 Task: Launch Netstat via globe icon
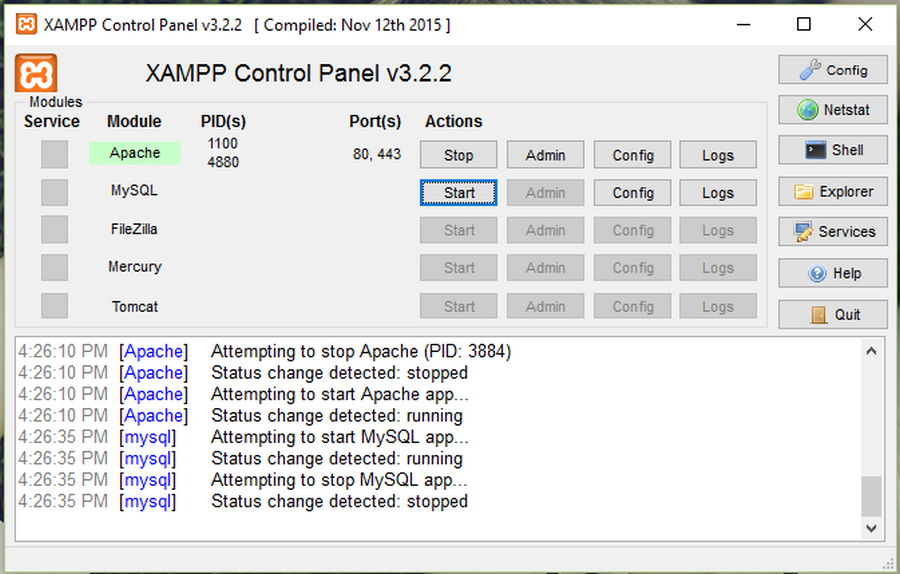pos(832,110)
